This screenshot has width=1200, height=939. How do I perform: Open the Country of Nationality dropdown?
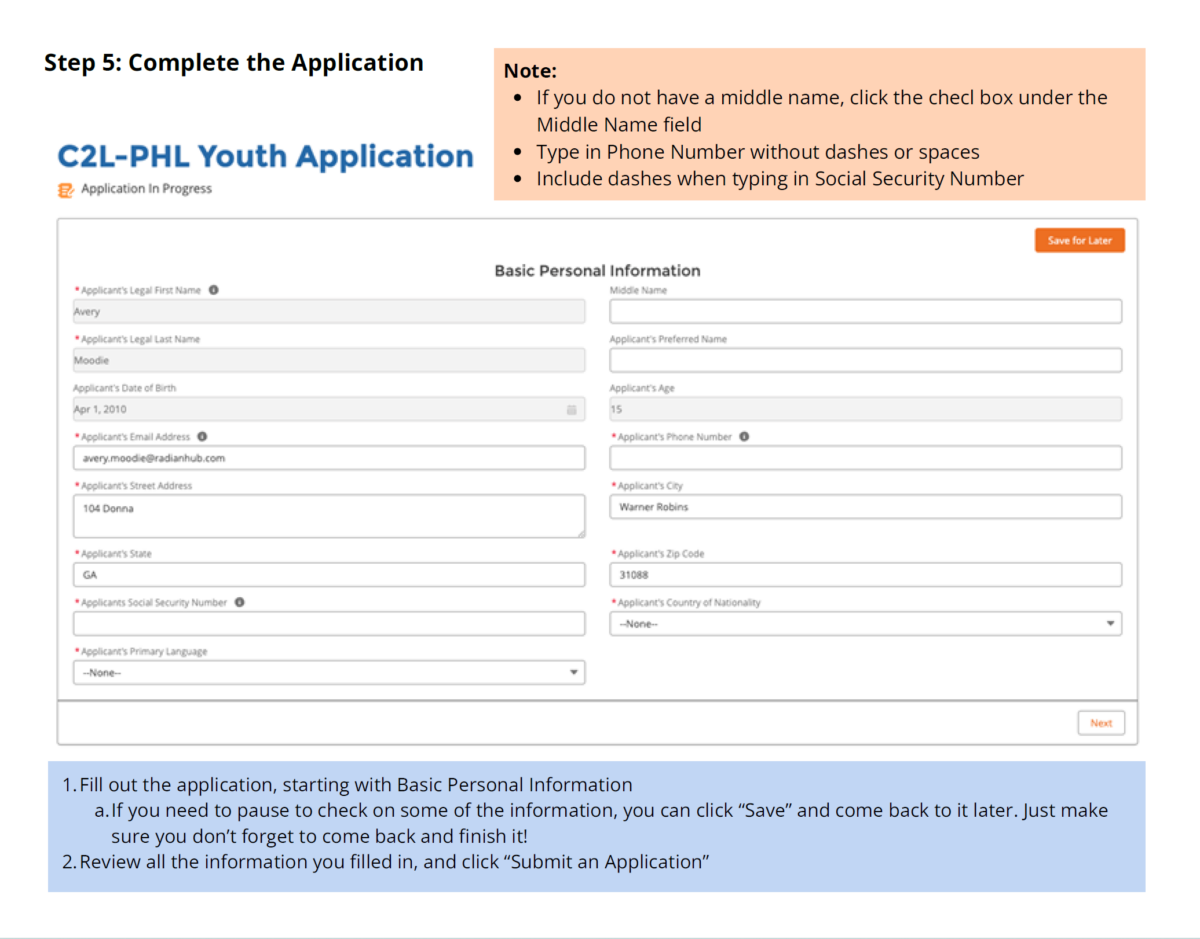tap(865, 624)
